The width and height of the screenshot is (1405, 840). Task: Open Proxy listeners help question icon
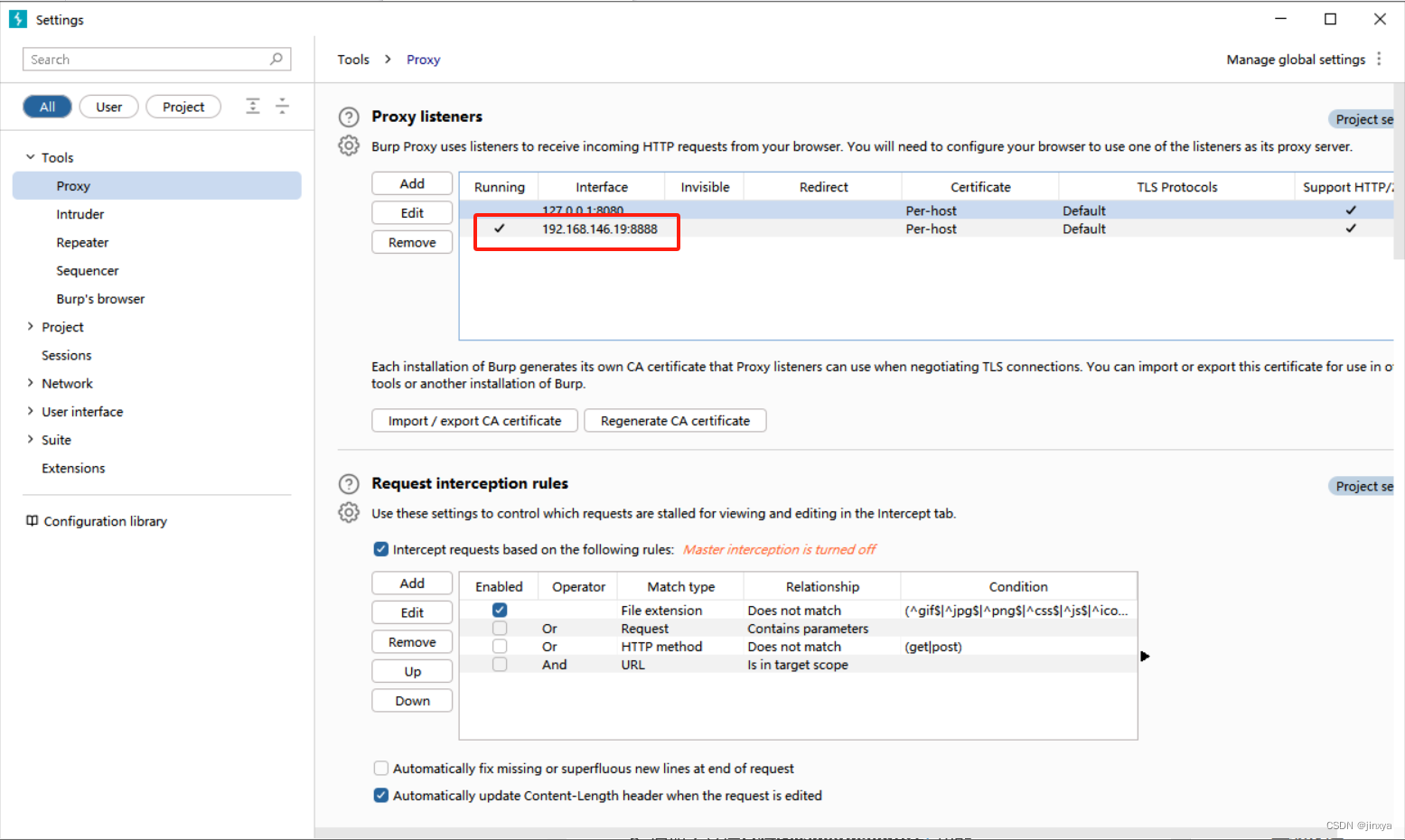[349, 117]
